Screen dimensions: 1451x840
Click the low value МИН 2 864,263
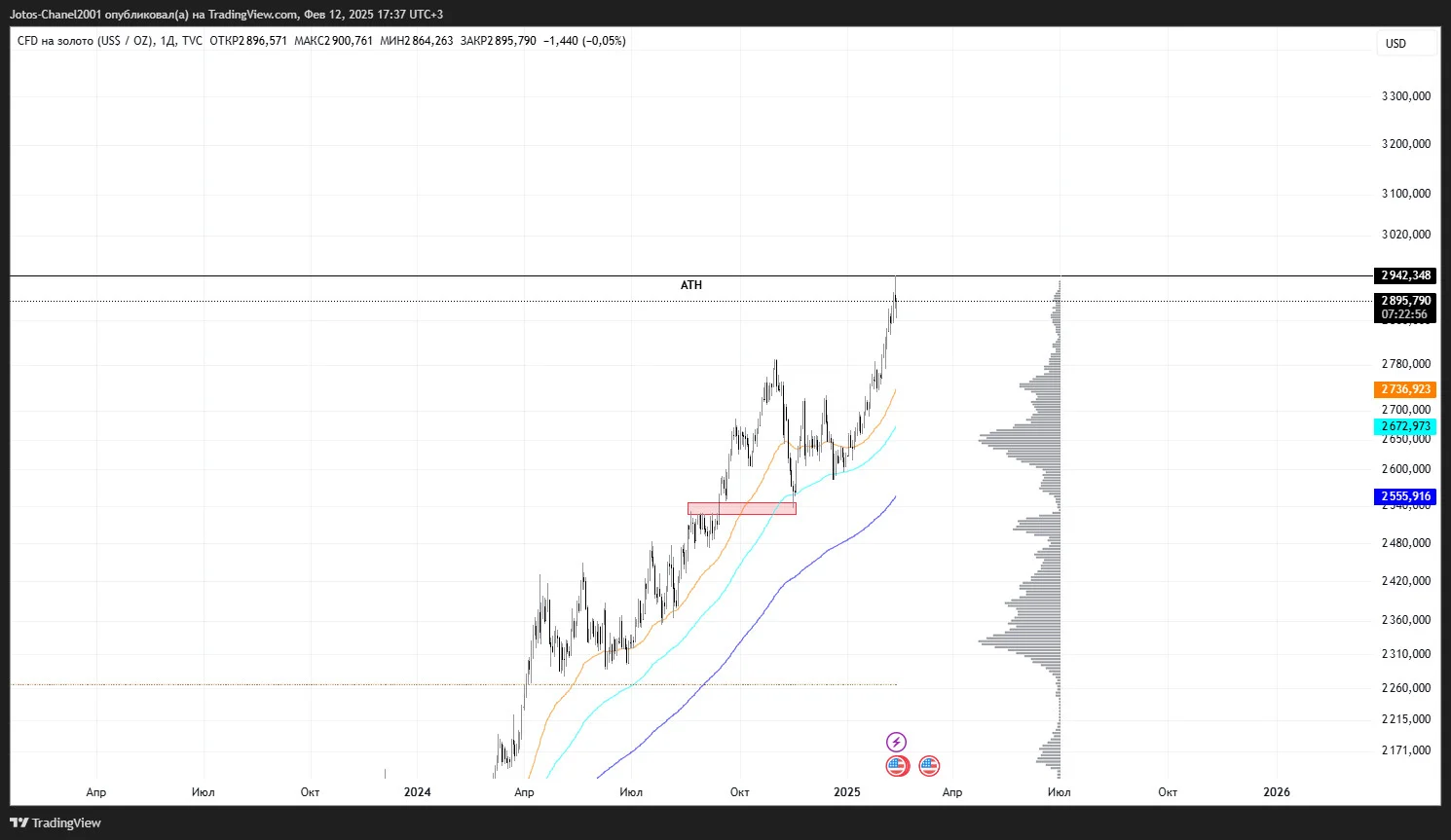tap(417, 41)
